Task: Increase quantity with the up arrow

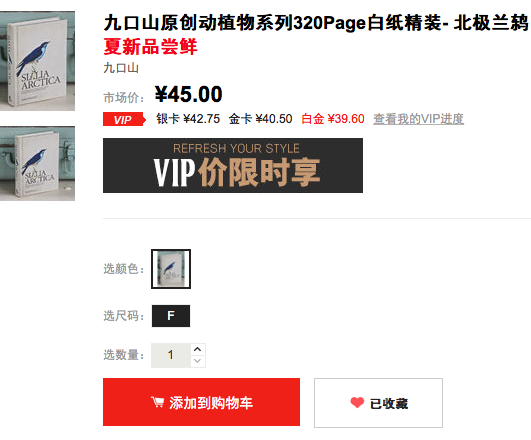Action: click(x=198, y=349)
